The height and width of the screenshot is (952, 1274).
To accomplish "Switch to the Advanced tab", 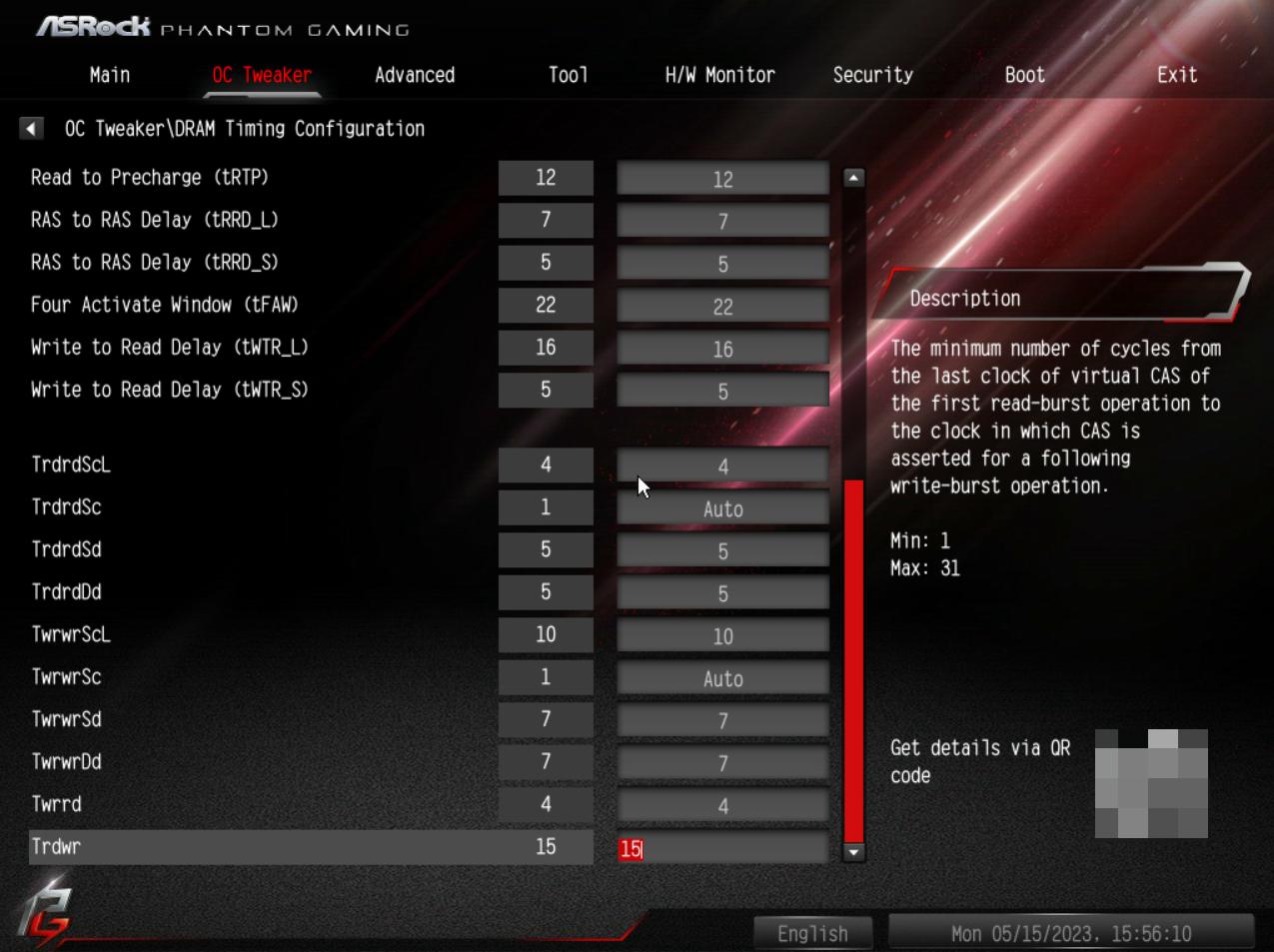I will click(415, 75).
